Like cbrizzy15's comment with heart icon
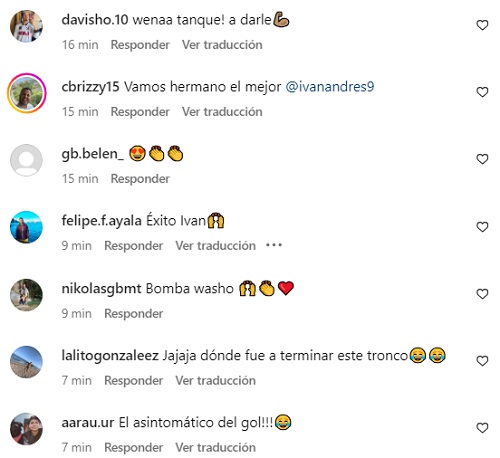This screenshot has width=500, height=458. [482, 92]
